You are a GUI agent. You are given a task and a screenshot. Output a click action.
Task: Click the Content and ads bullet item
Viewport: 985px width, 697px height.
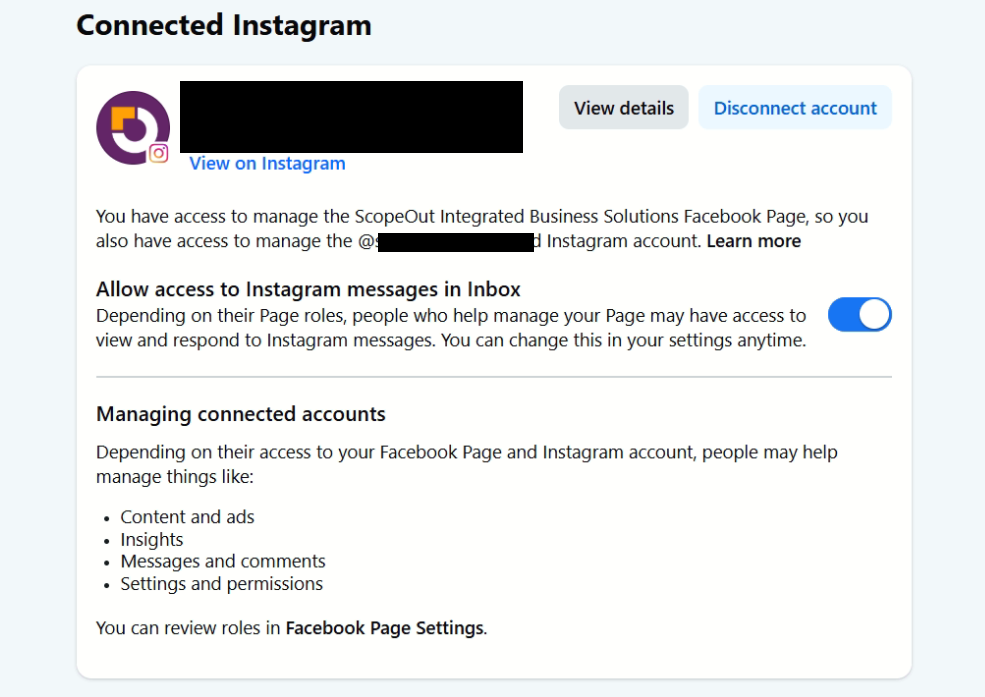pos(187,517)
